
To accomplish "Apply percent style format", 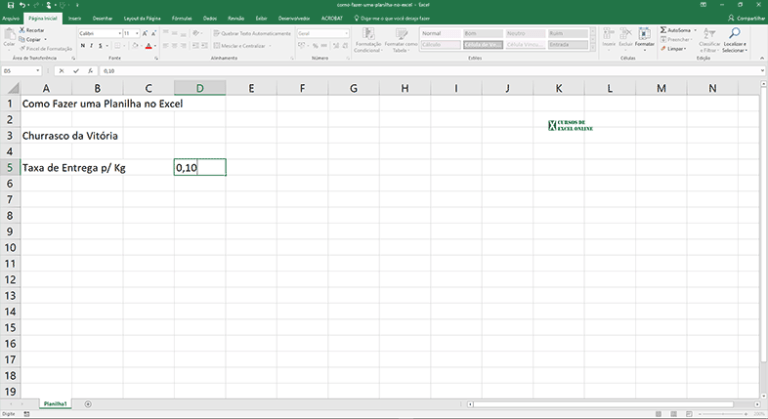I will click(315, 46).
